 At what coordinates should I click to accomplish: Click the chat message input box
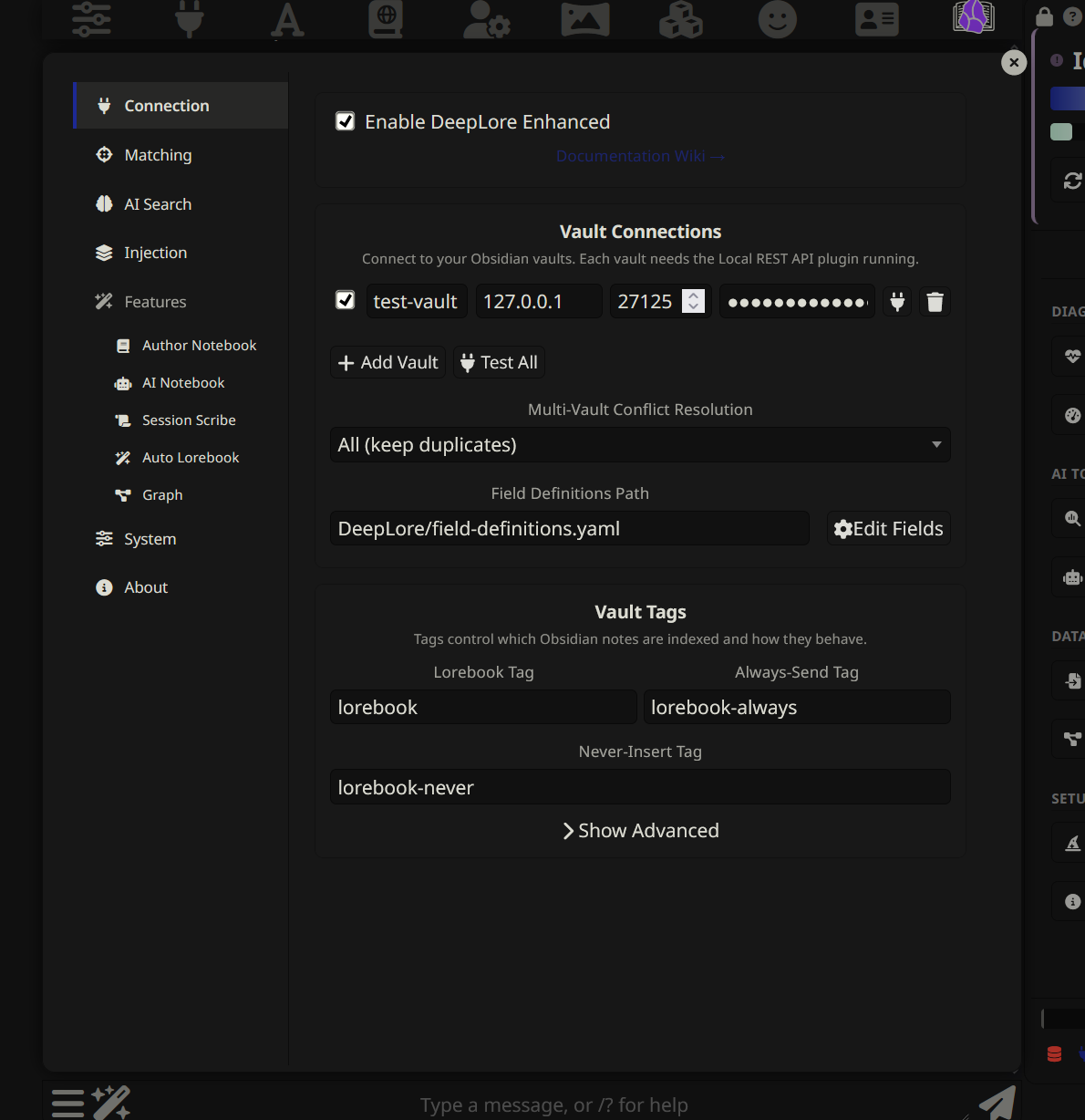pyautogui.click(x=553, y=1104)
